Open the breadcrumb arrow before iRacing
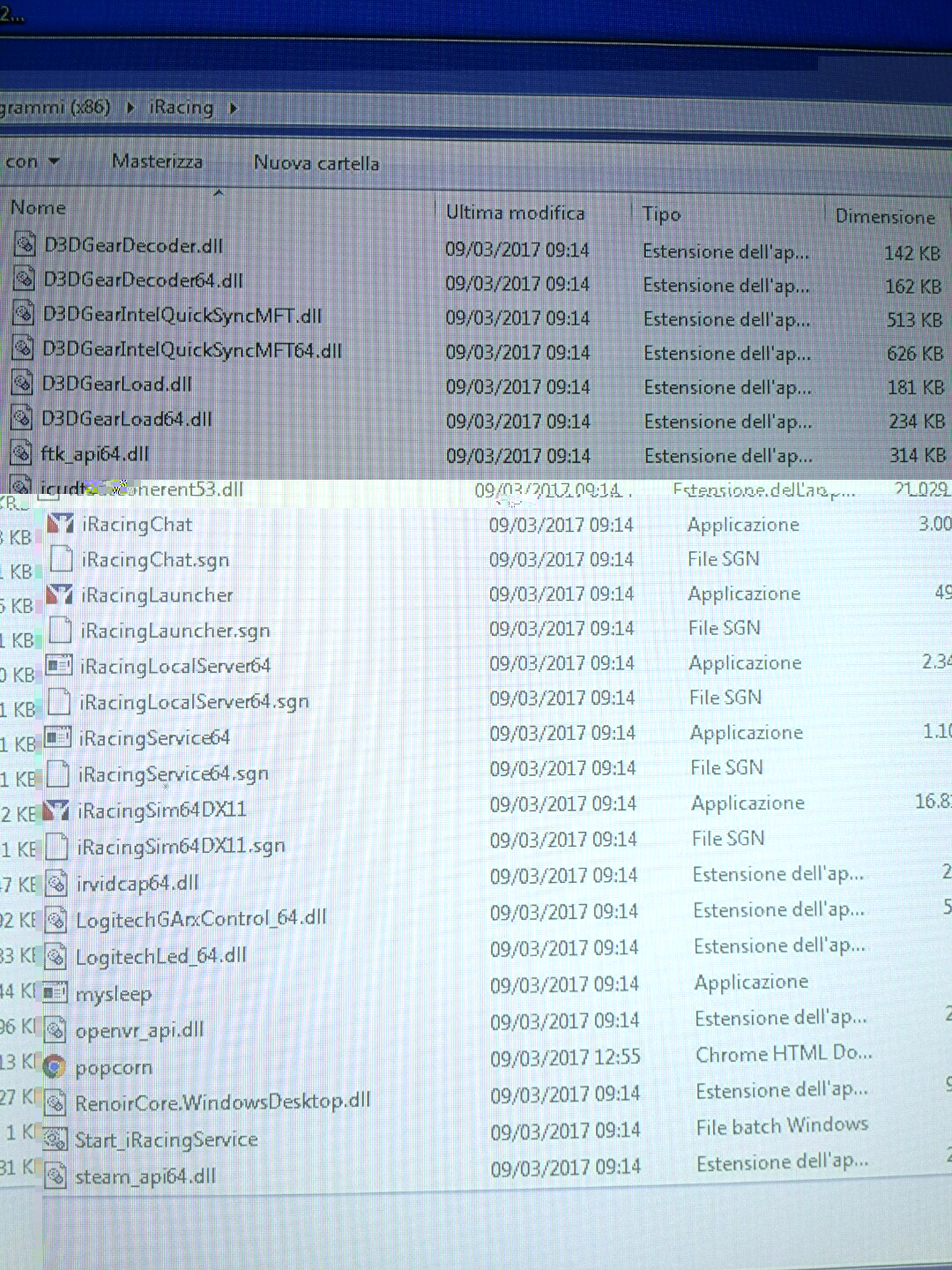This screenshot has width=952, height=1270. point(130,108)
